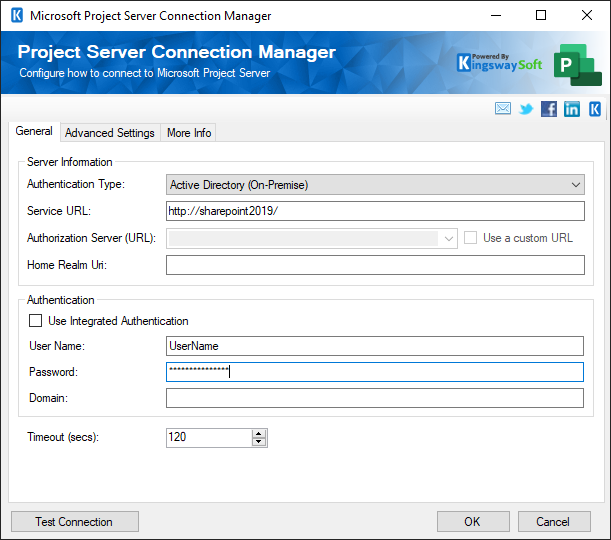Open the LinkedIn icon link

(x=572, y=109)
